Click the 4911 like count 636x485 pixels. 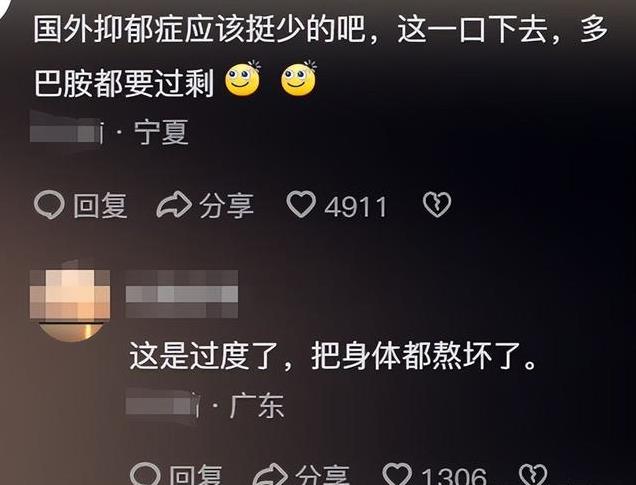tap(356, 207)
